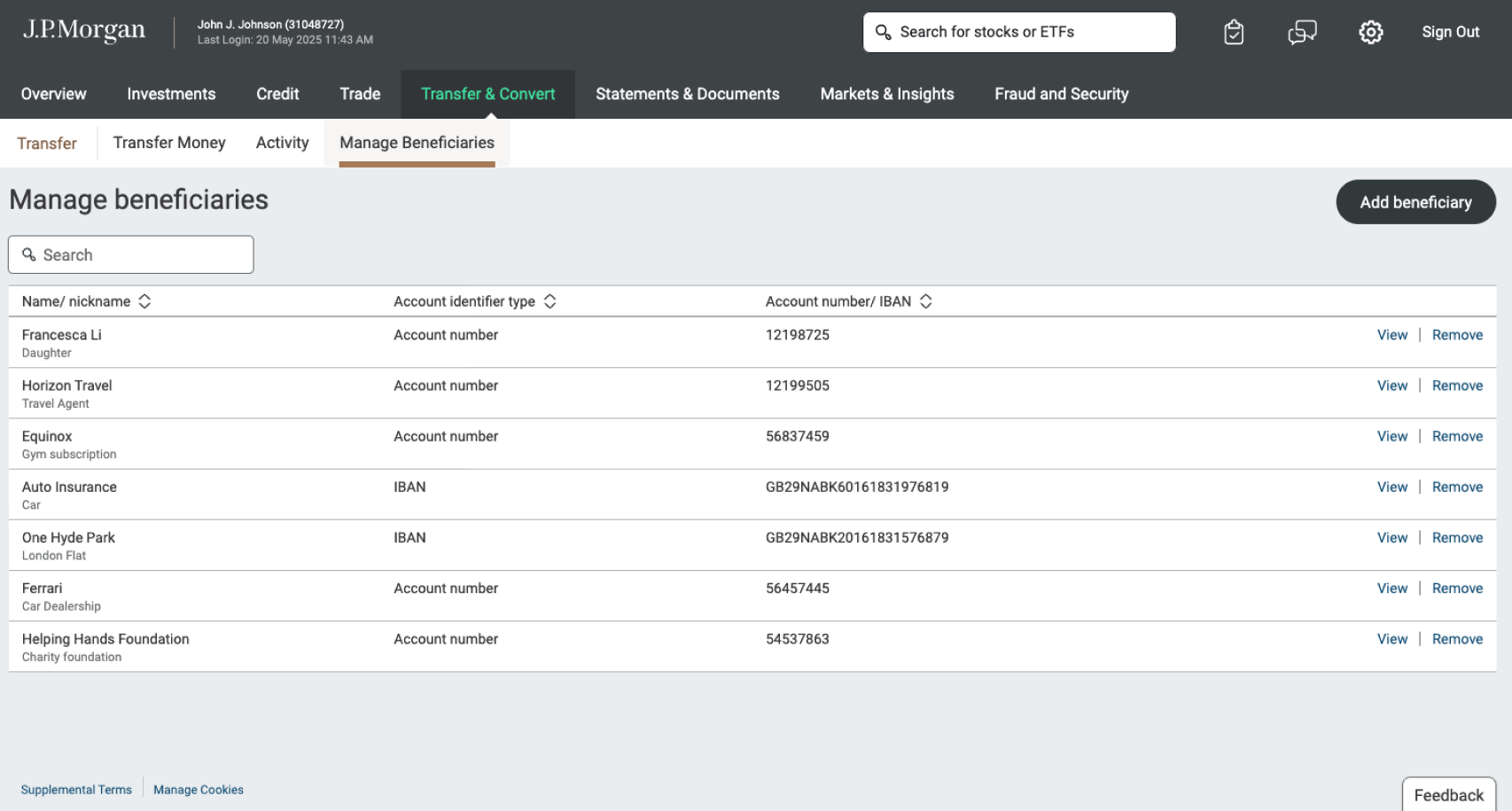Select account number 56457445
The width and height of the screenshot is (1512, 811).
[798, 589]
